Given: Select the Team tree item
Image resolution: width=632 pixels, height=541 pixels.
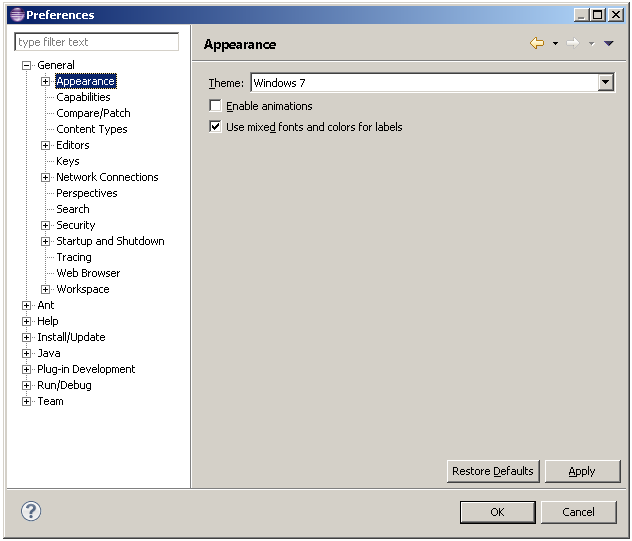Looking at the screenshot, I should [x=50, y=401].
